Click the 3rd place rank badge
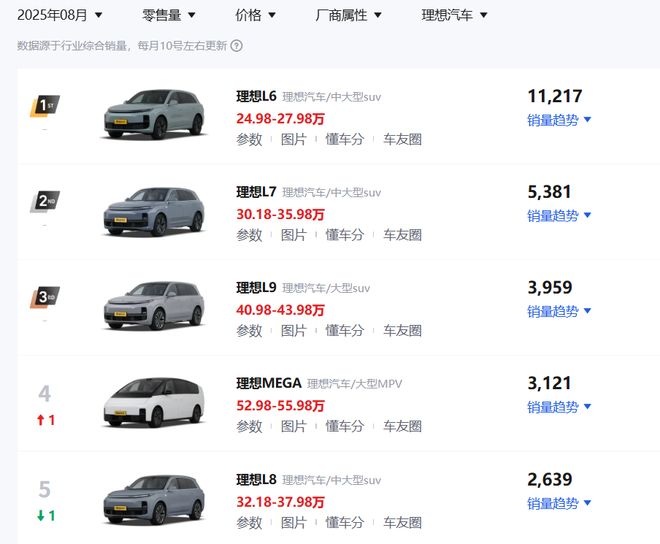Viewport: 660px width, 544px height. tap(44, 298)
